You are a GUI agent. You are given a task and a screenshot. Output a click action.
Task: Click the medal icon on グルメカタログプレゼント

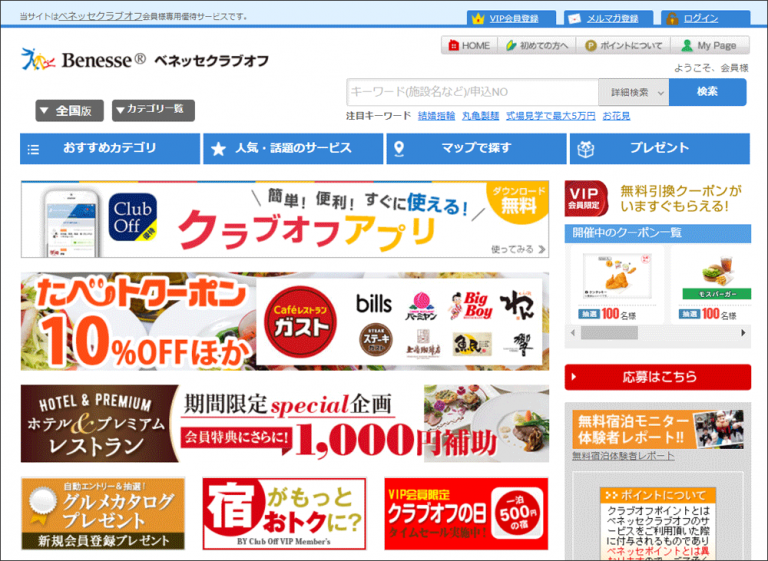coord(42,503)
